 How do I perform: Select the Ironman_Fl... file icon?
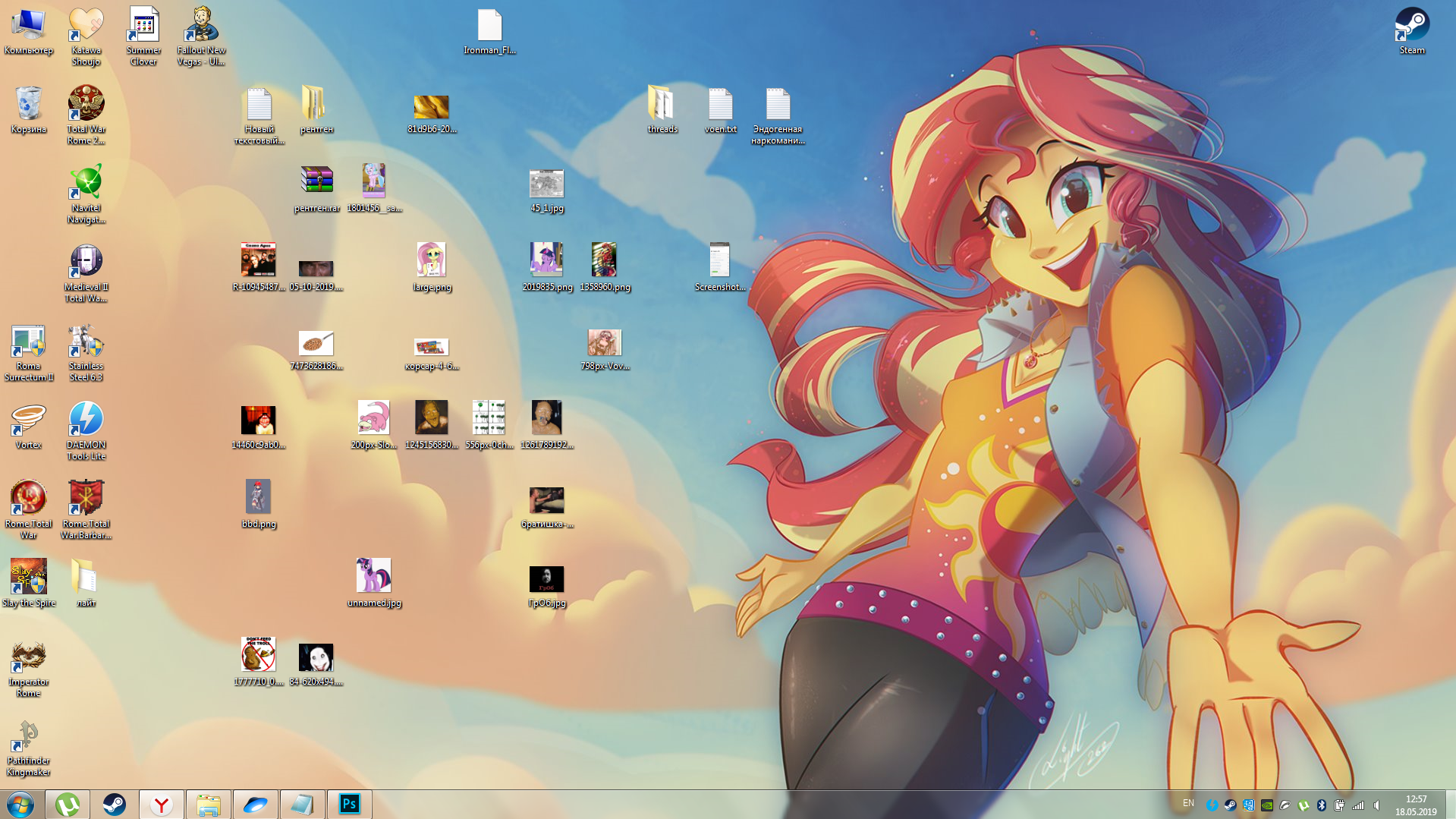pos(489,31)
